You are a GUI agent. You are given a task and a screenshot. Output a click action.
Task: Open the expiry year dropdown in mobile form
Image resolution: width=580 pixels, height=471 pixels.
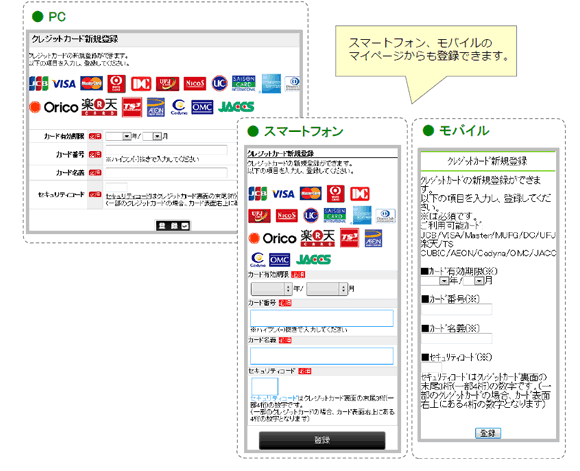click(x=435, y=281)
